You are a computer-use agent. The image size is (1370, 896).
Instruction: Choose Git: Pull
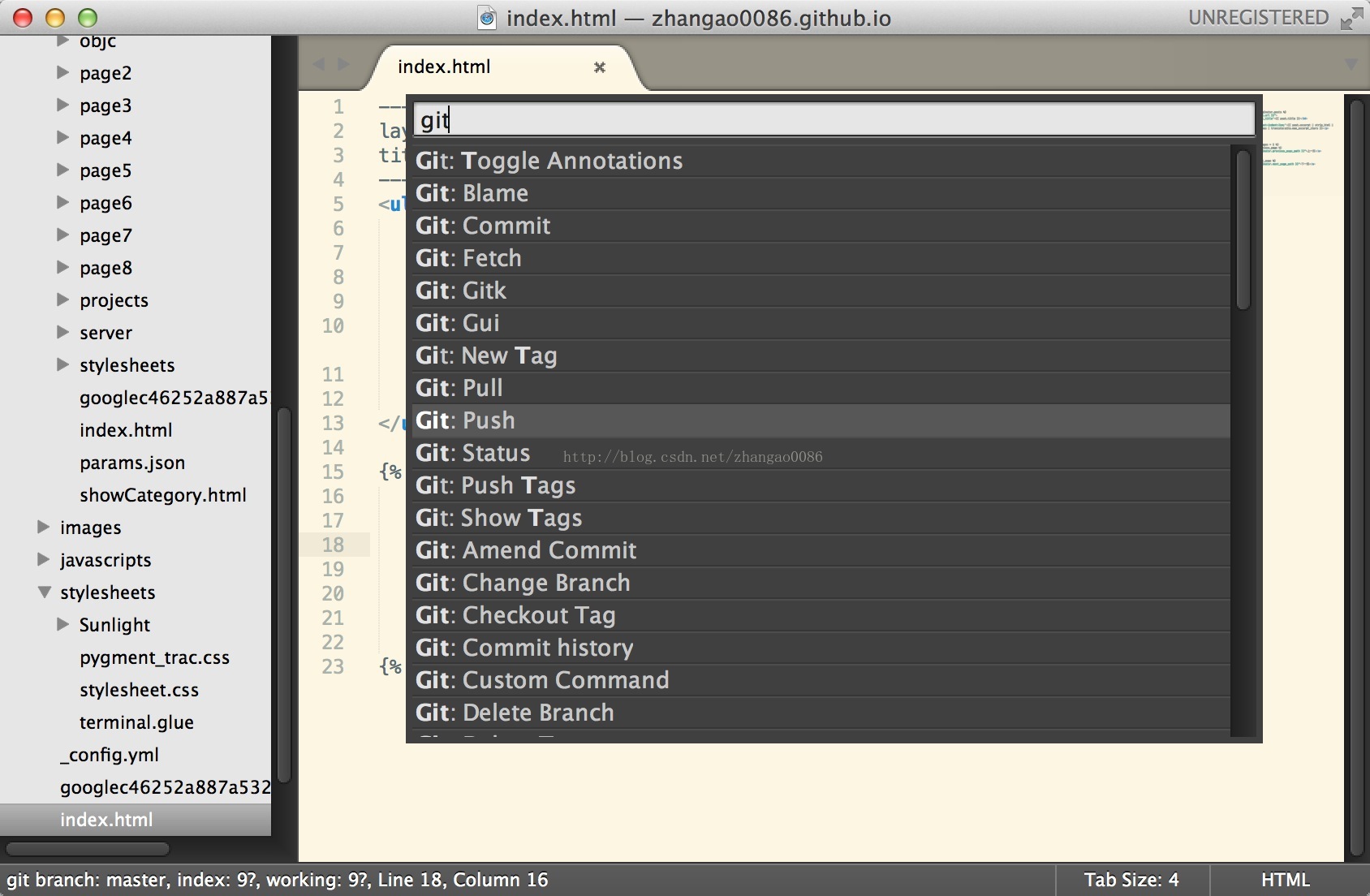[x=821, y=388]
